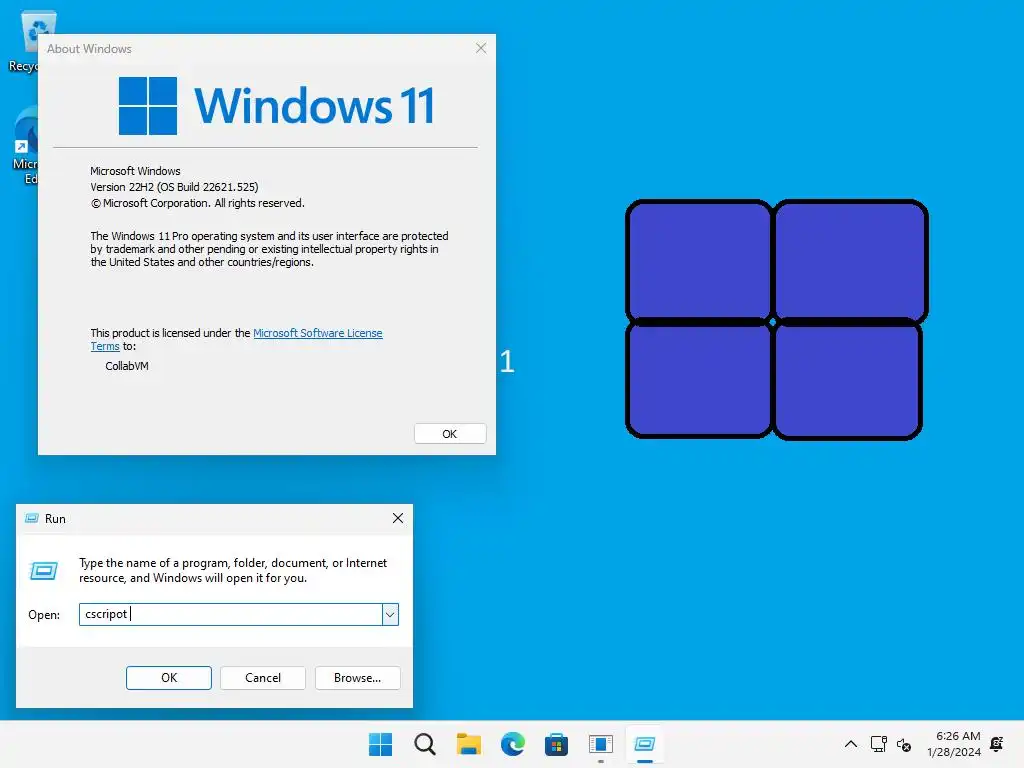1024x768 pixels.
Task: Close the About Windows dialog
Action: click(481, 48)
